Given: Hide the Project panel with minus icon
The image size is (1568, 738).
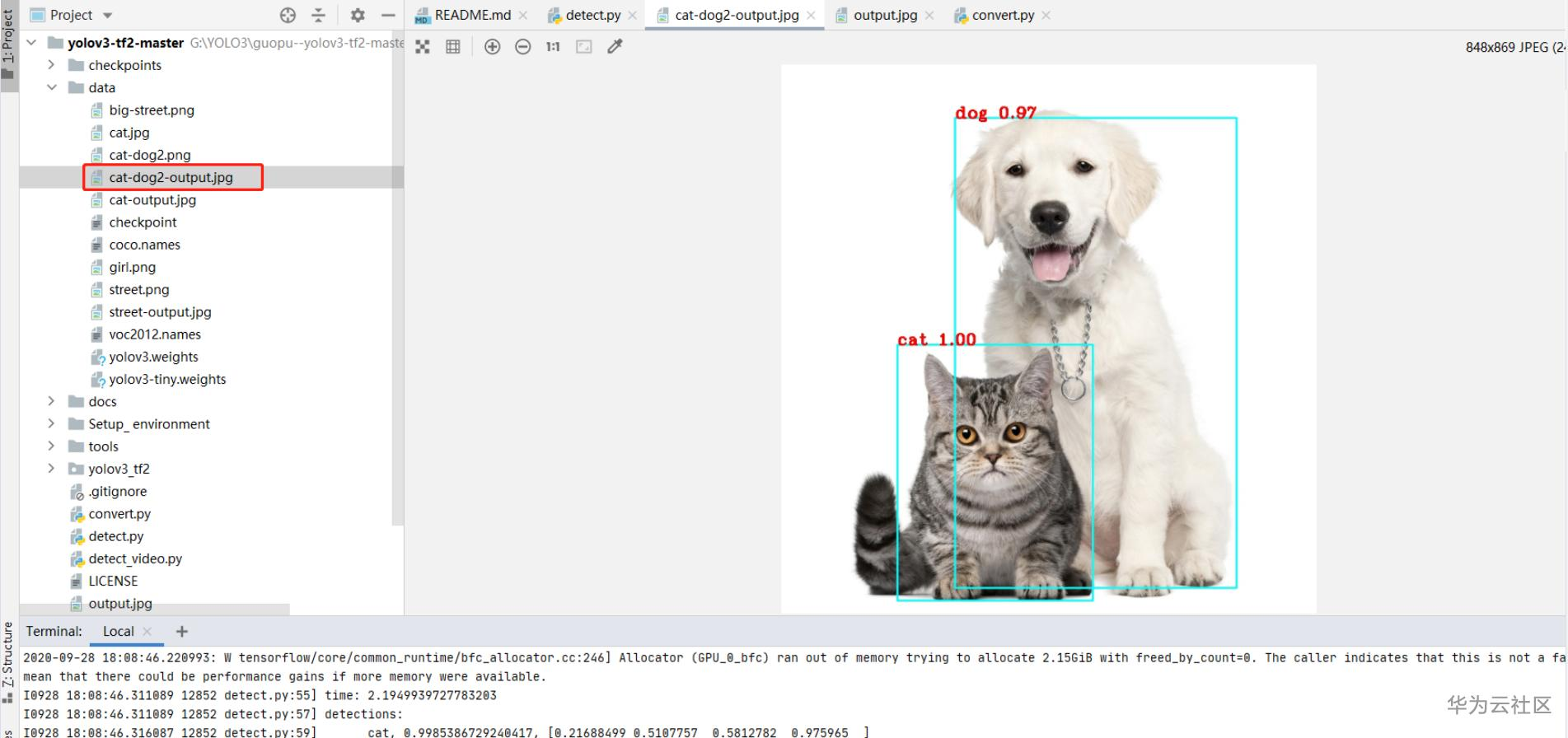Looking at the screenshot, I should tap(388, 15).
